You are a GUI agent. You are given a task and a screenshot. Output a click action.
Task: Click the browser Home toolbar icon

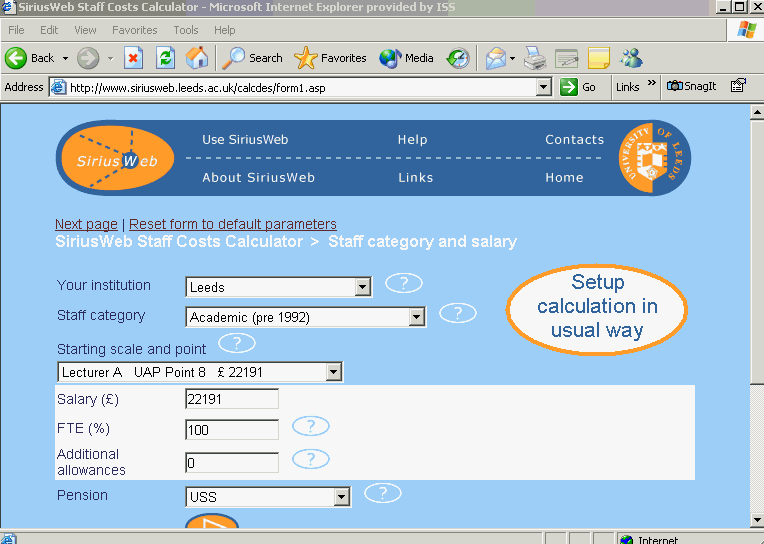[x=197, y=58]
